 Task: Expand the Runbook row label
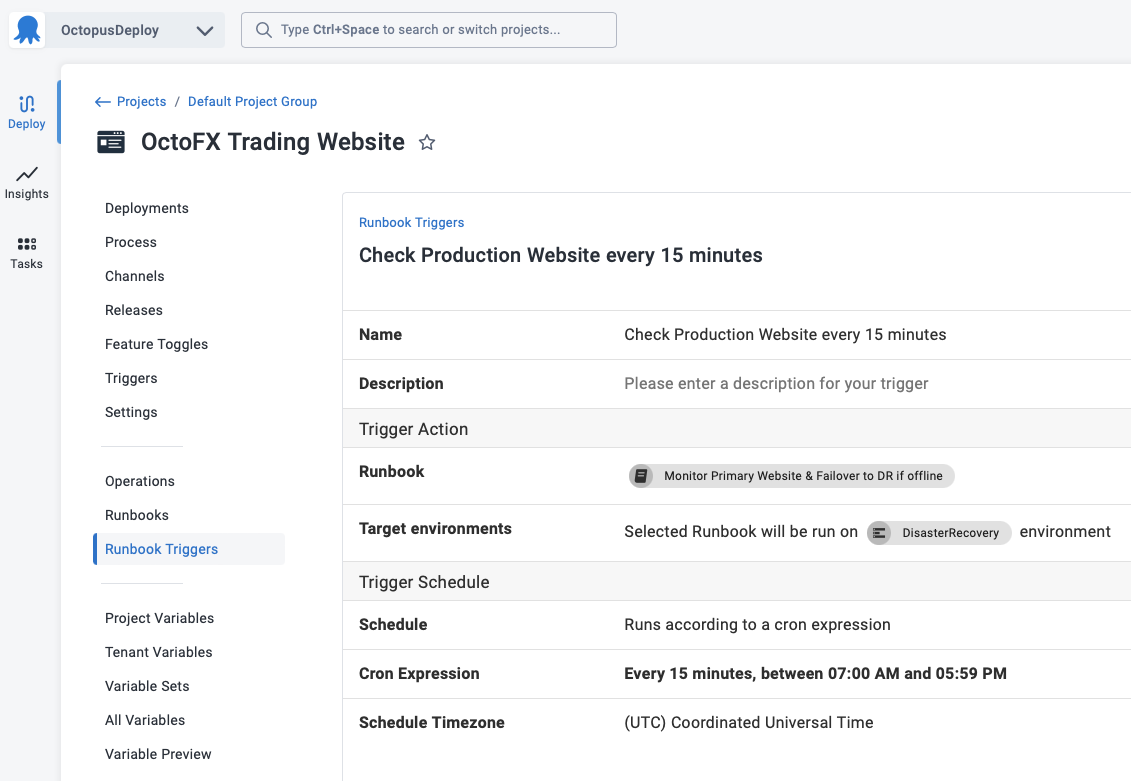392,472
